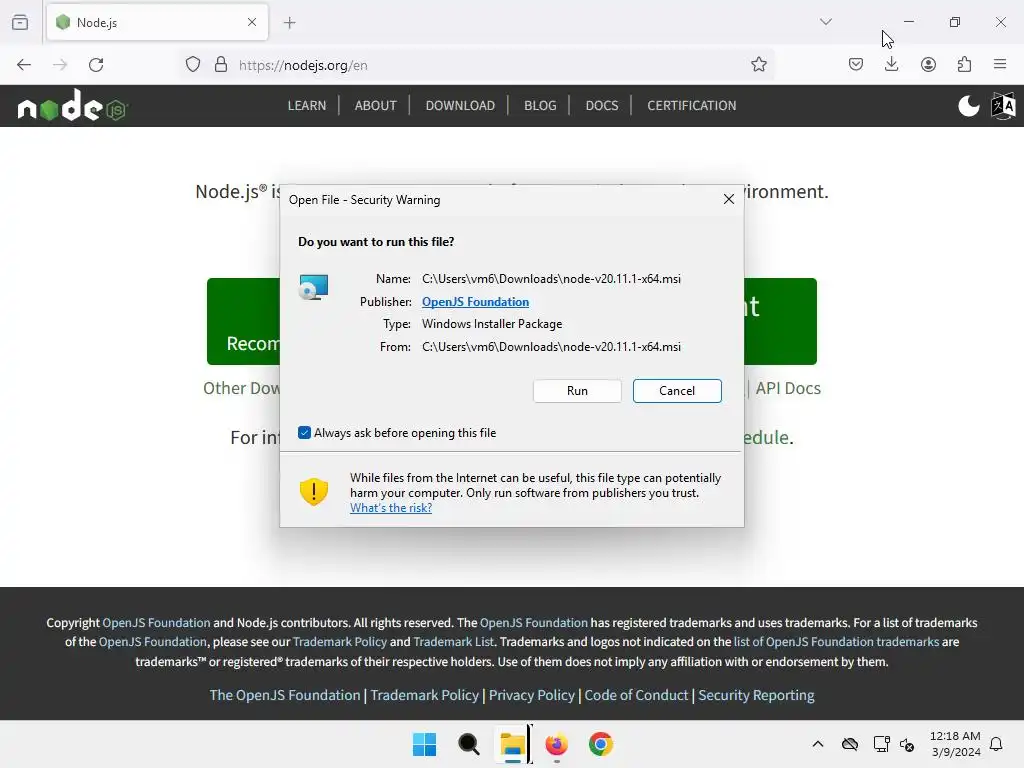1024x768 pixels.
Task: Click the OneDrive cloud tray icon
Action: click(x=850, y=744)
